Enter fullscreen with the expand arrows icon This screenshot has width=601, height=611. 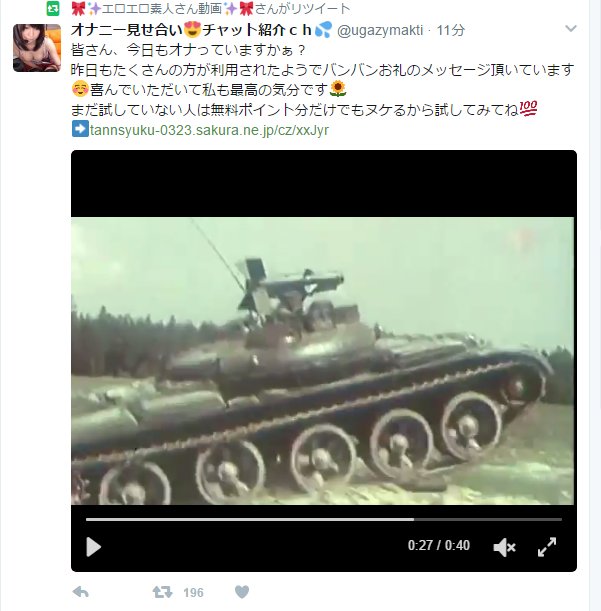click(547, 547)
